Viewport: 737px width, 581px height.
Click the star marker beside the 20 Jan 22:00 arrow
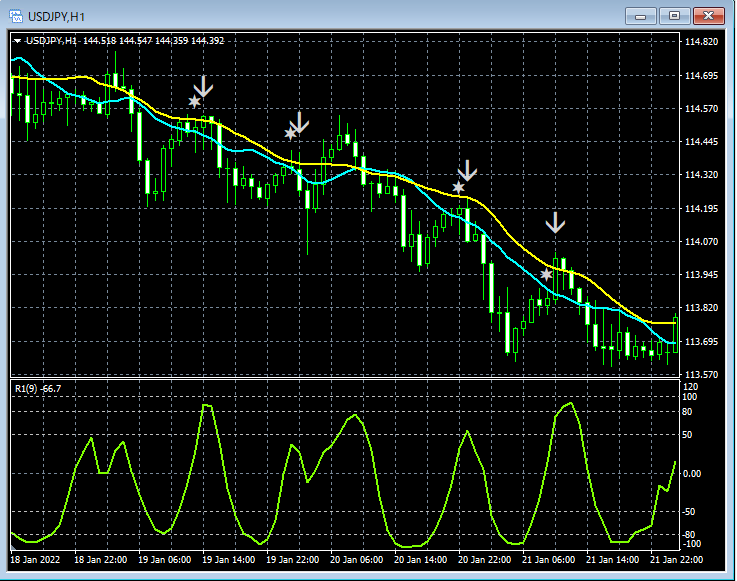point(458,188)
